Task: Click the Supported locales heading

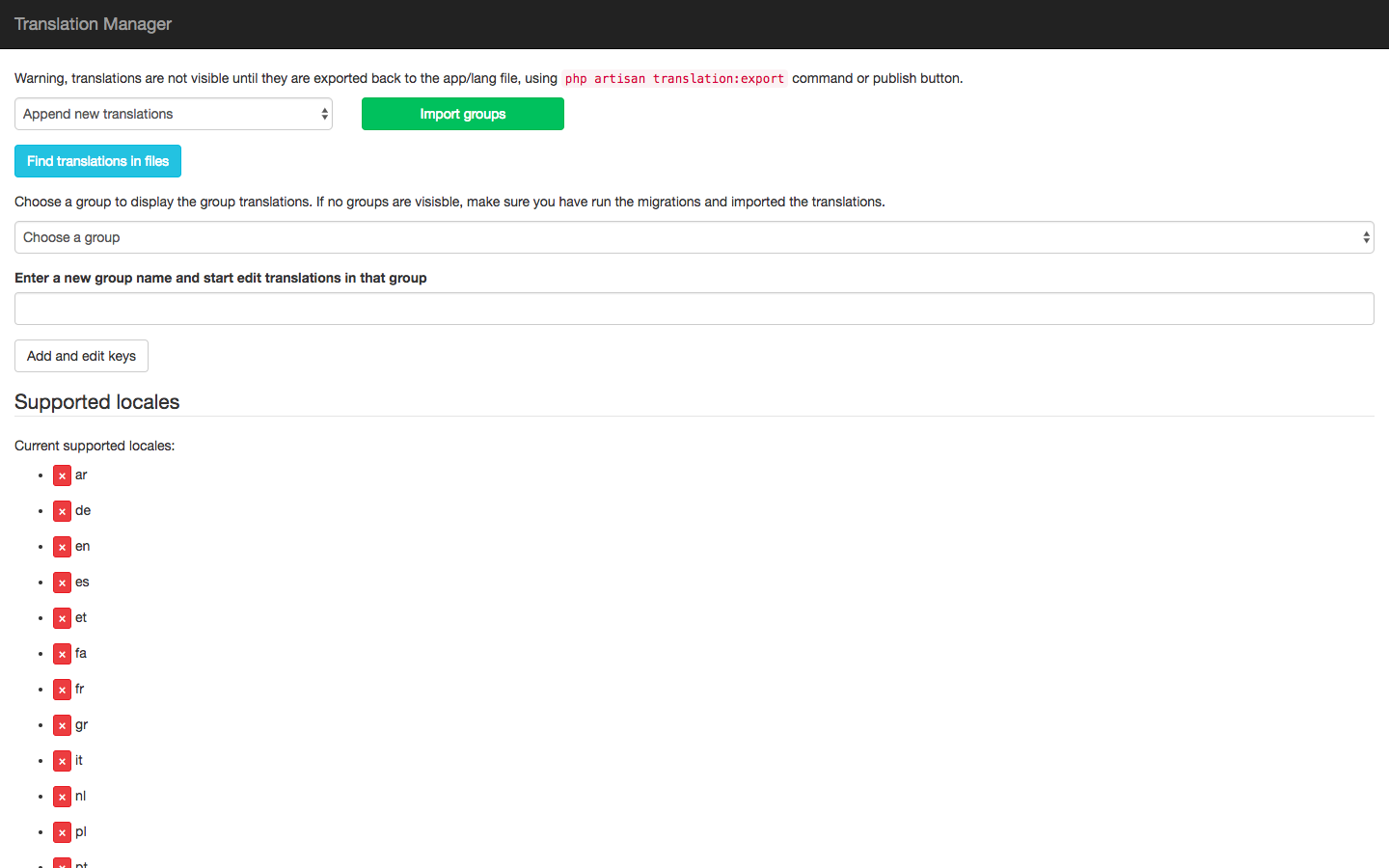Action: click(x=97, y=402)
